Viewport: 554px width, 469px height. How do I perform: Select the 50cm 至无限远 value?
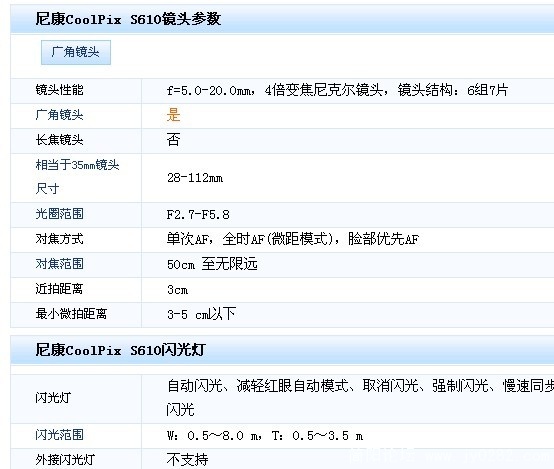click(x=212, y=264)
